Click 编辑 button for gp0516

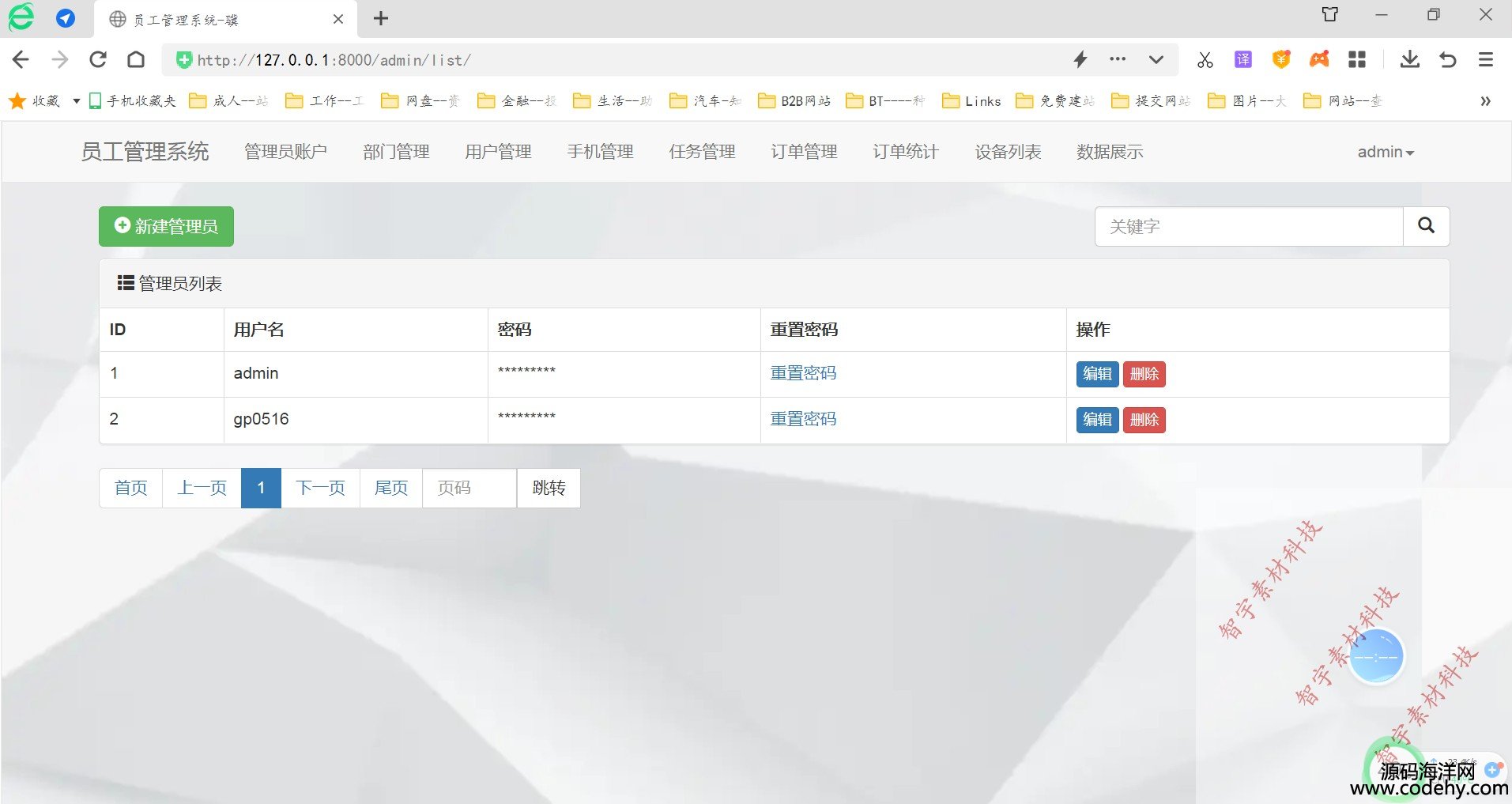[x=1097, y=420]
